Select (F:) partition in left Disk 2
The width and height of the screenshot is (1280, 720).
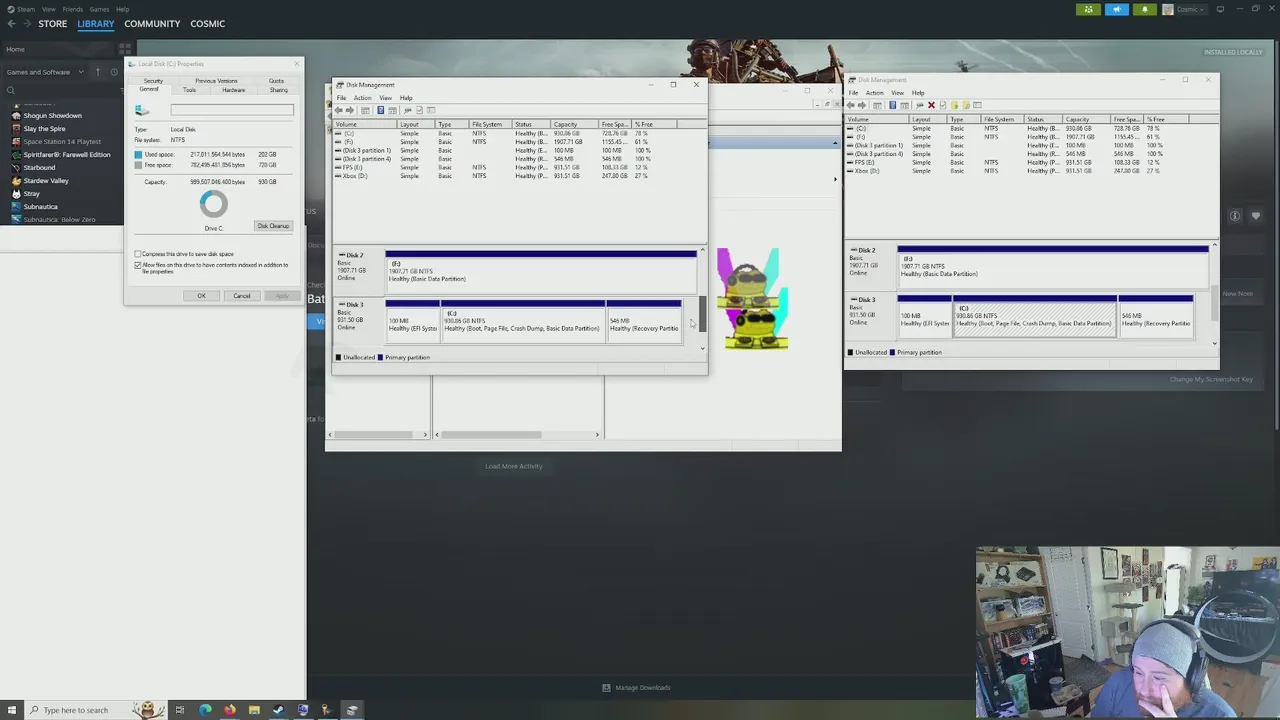tap(541, 270)
